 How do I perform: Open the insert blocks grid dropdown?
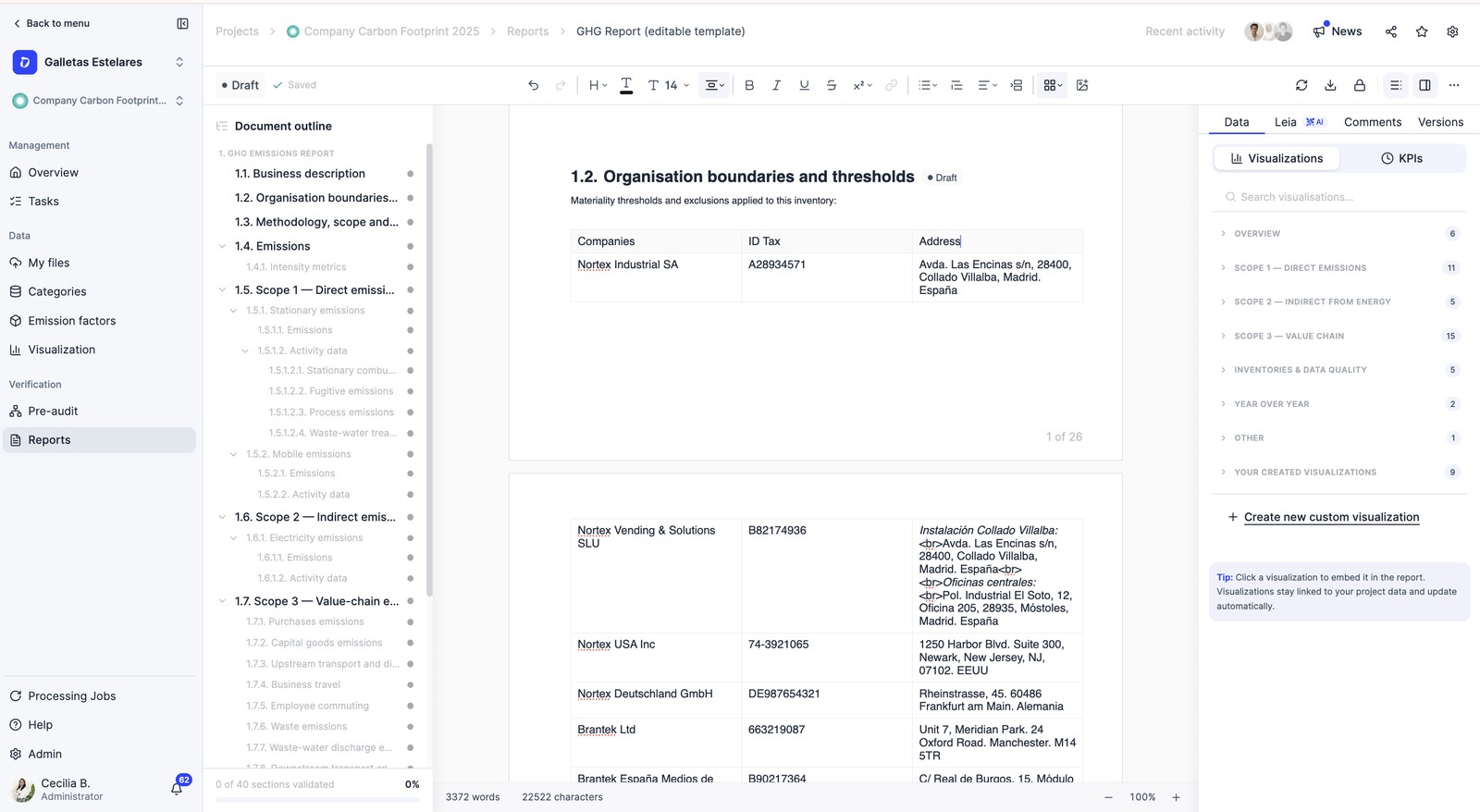coord(1053,85)
